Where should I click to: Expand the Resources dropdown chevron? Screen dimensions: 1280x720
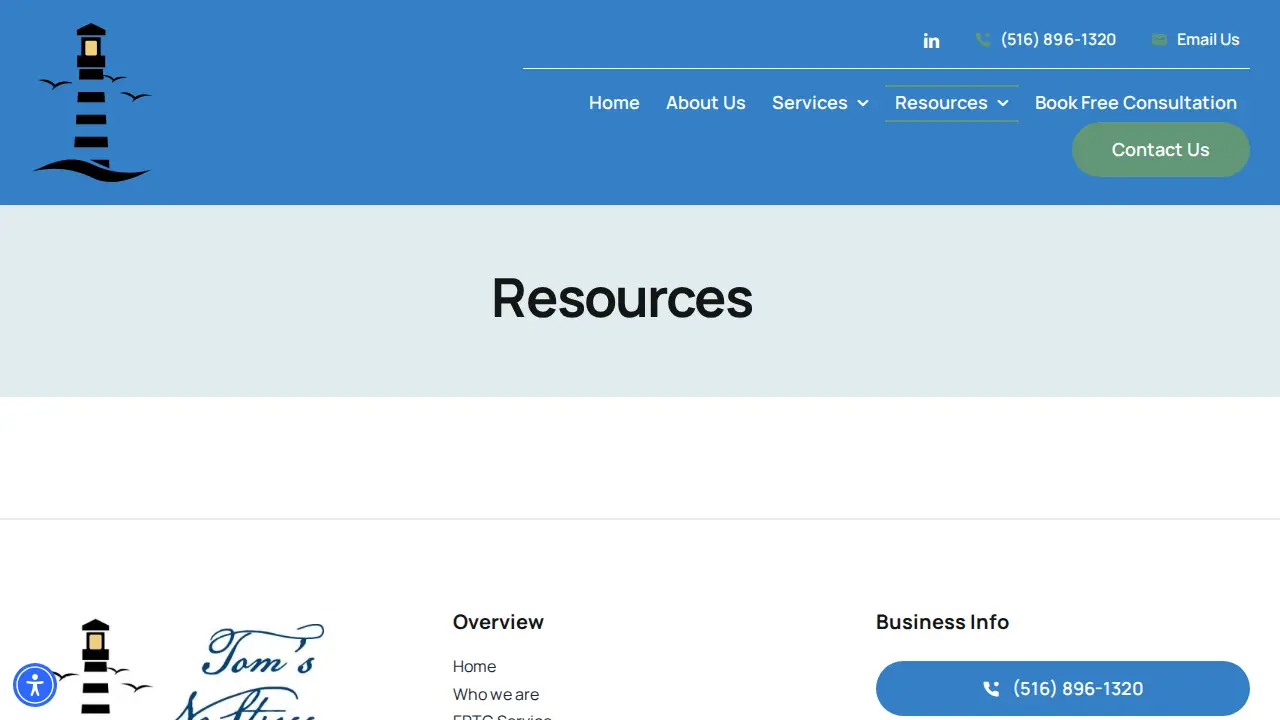(x=1003, y=103)
